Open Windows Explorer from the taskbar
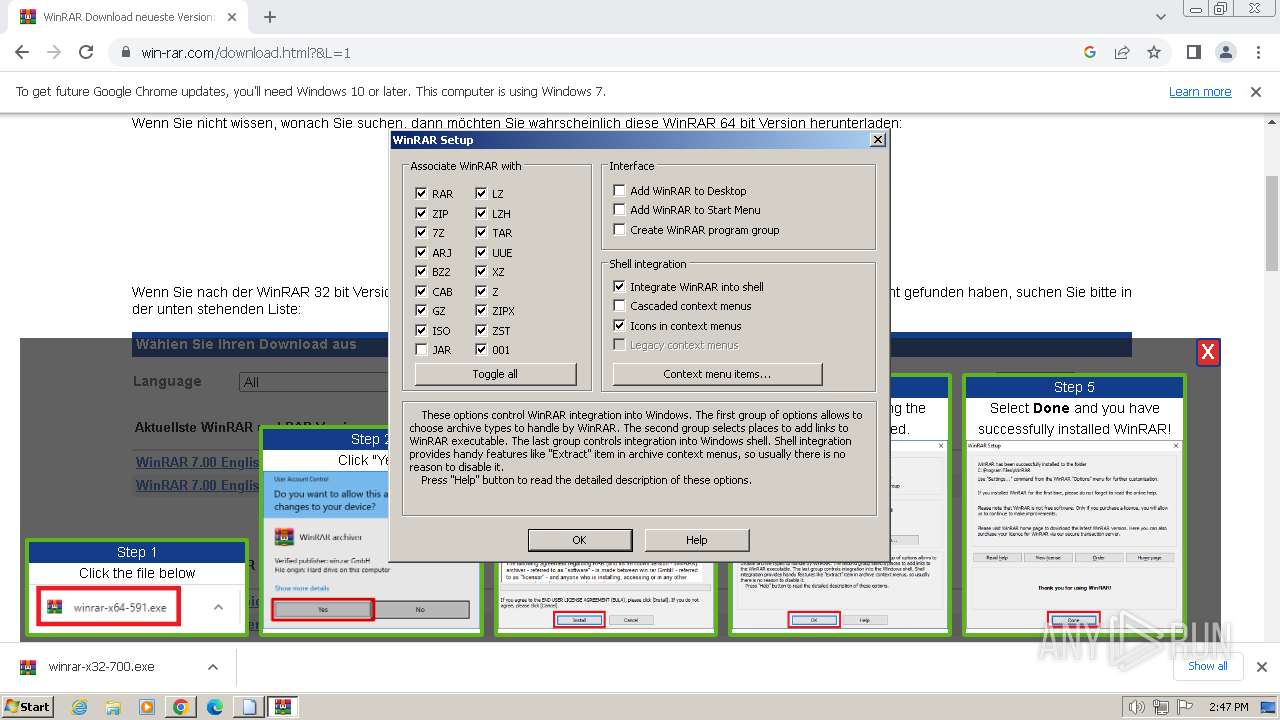Image resolution: width=1280 pixels, height=720 pixels. tap(113, 707)
